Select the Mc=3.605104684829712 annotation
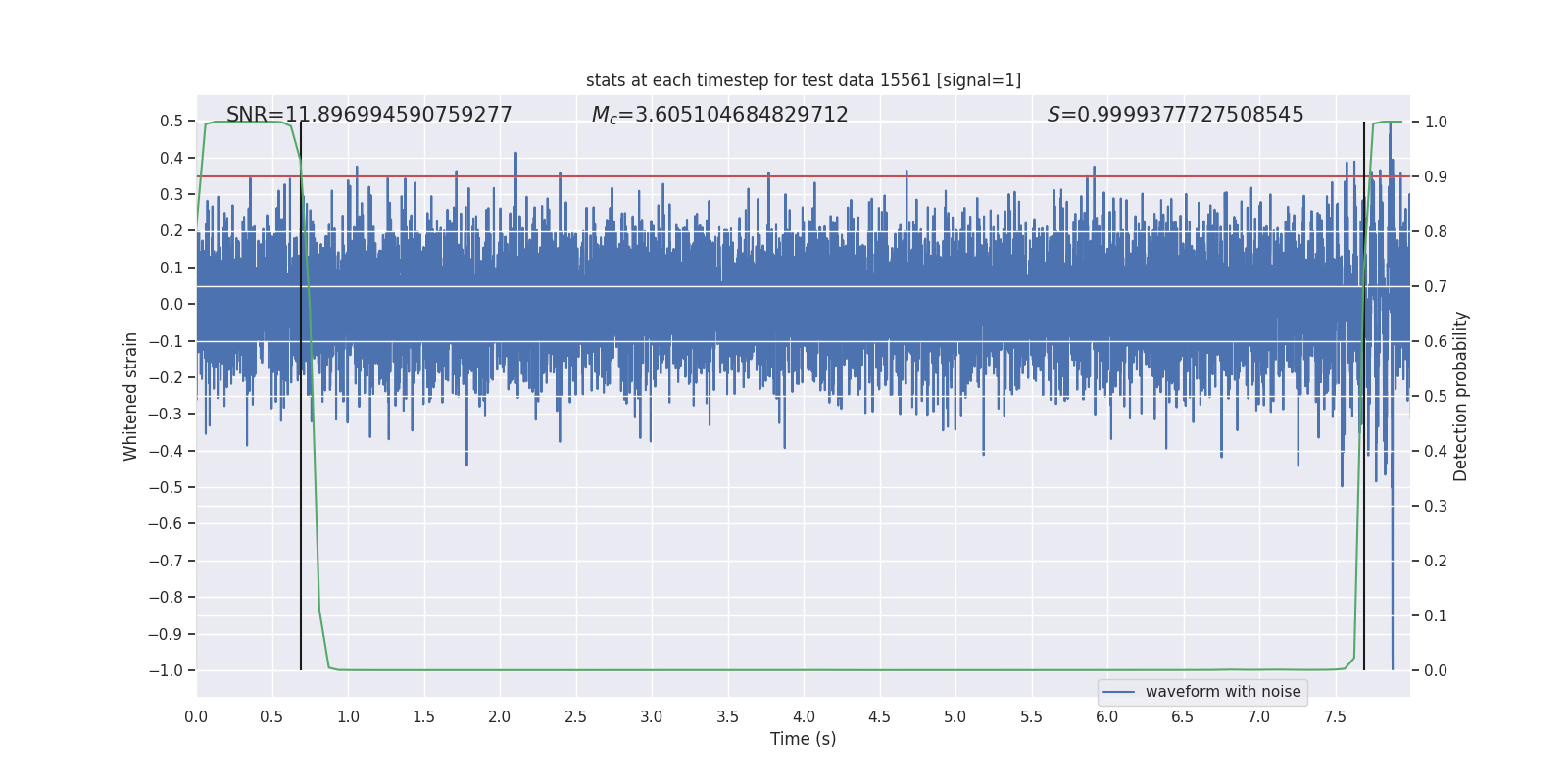The height and width of the screenshot is (784, 1568). click(720, 115)
